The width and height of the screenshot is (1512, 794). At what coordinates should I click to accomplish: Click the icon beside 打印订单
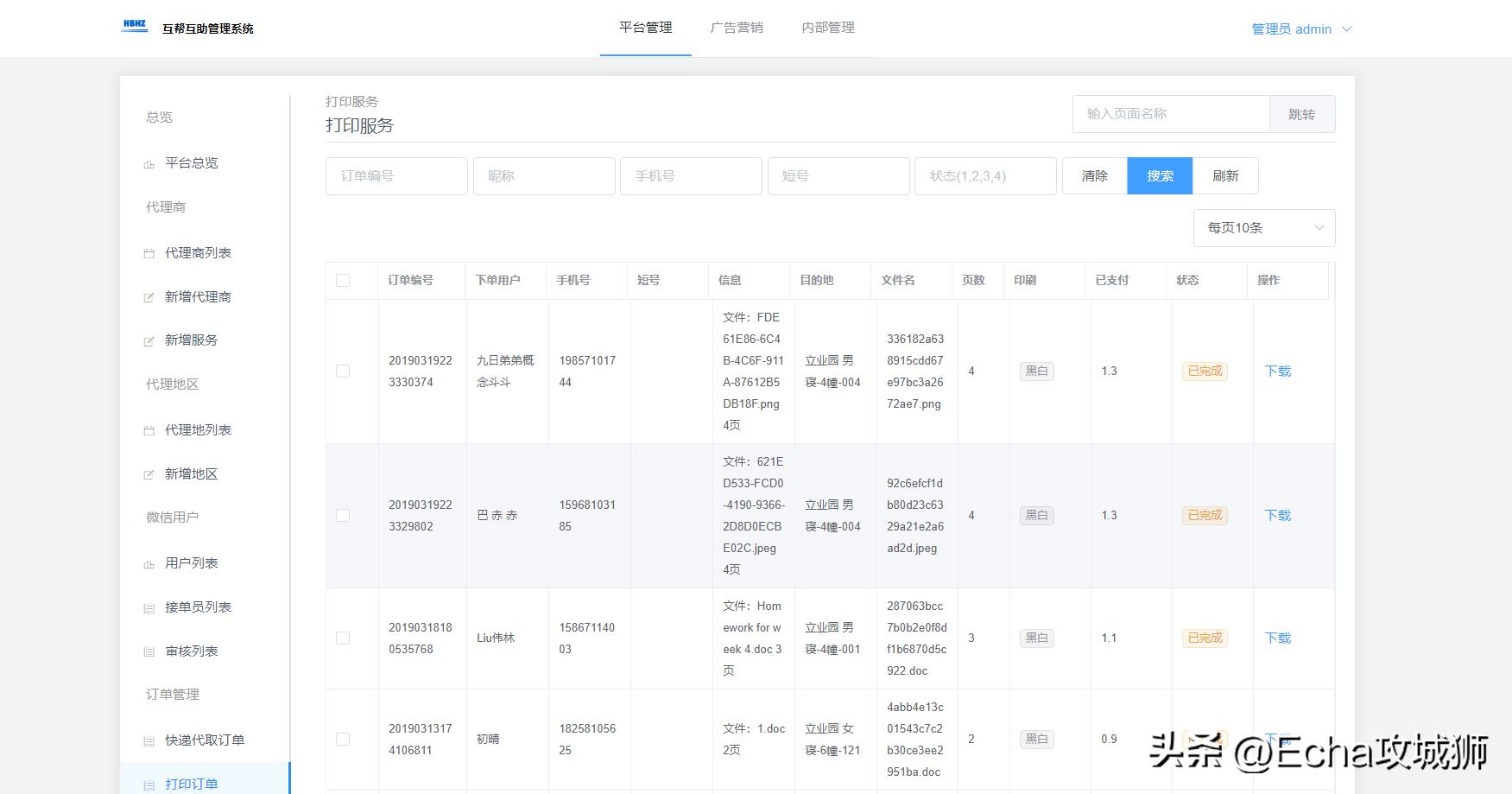tap(149, 783)
